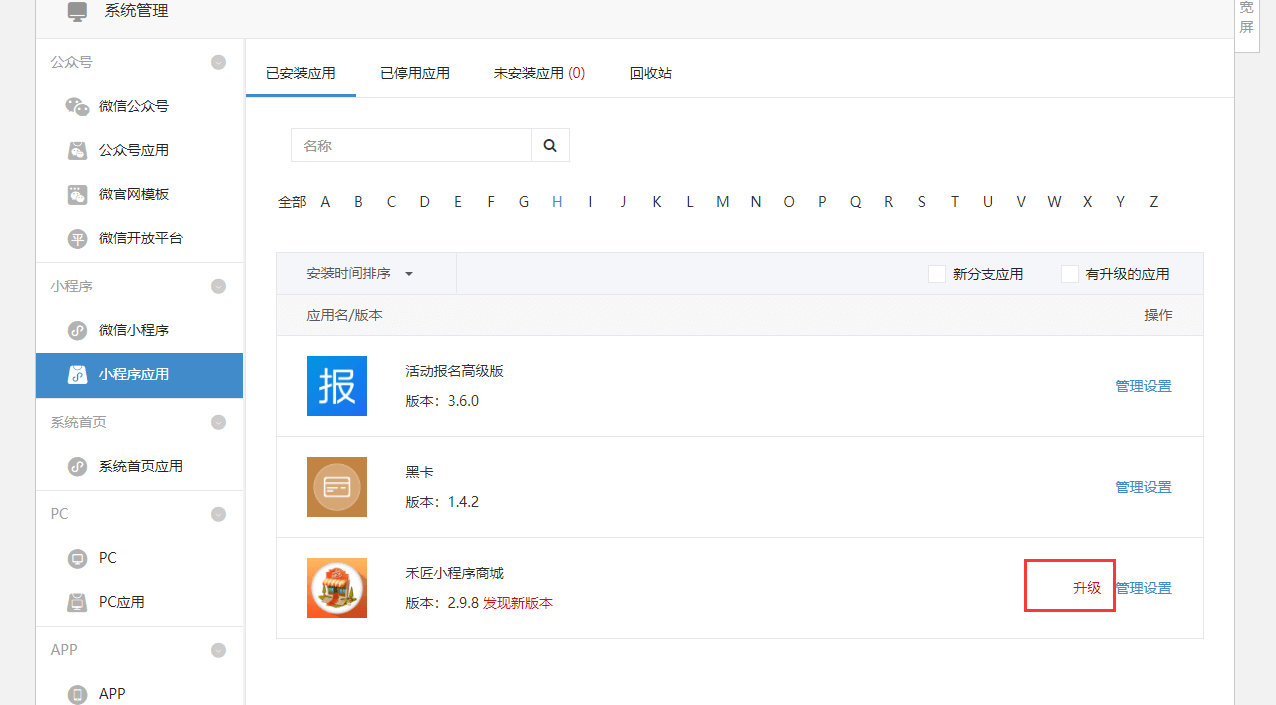Enable the 新分支应用 checkbox
This screenshot has height=705, width=1276.
coord(936,273)
